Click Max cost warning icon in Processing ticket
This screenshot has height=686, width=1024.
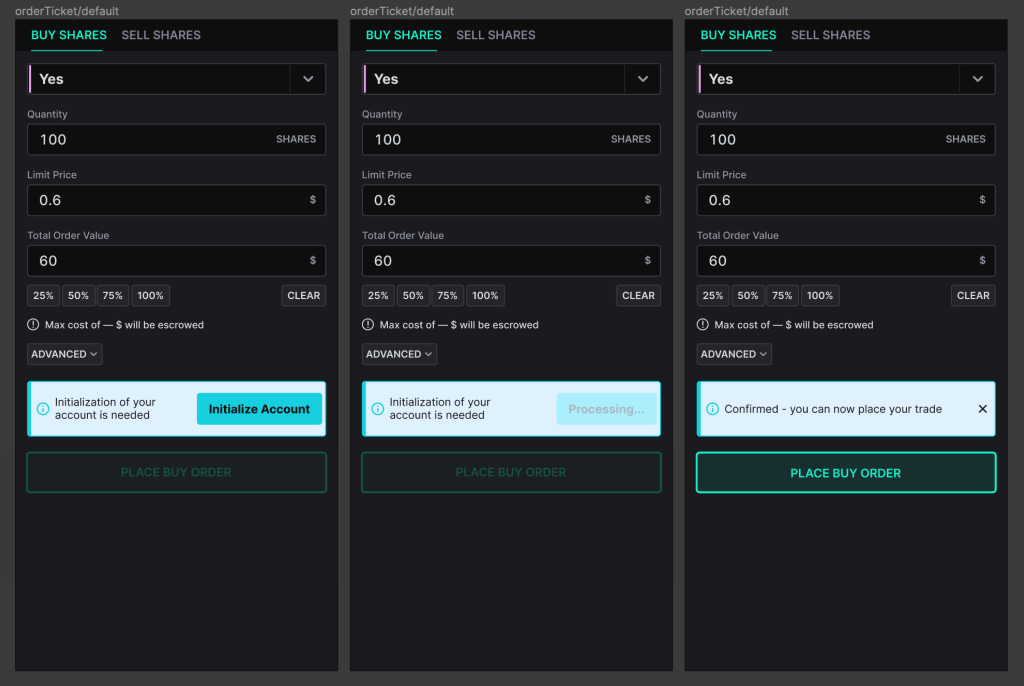pos(368,325)
